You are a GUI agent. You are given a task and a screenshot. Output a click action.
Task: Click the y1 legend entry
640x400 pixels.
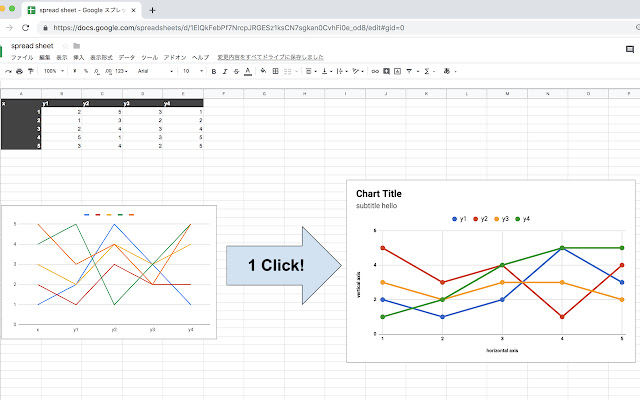pos(459,219)
